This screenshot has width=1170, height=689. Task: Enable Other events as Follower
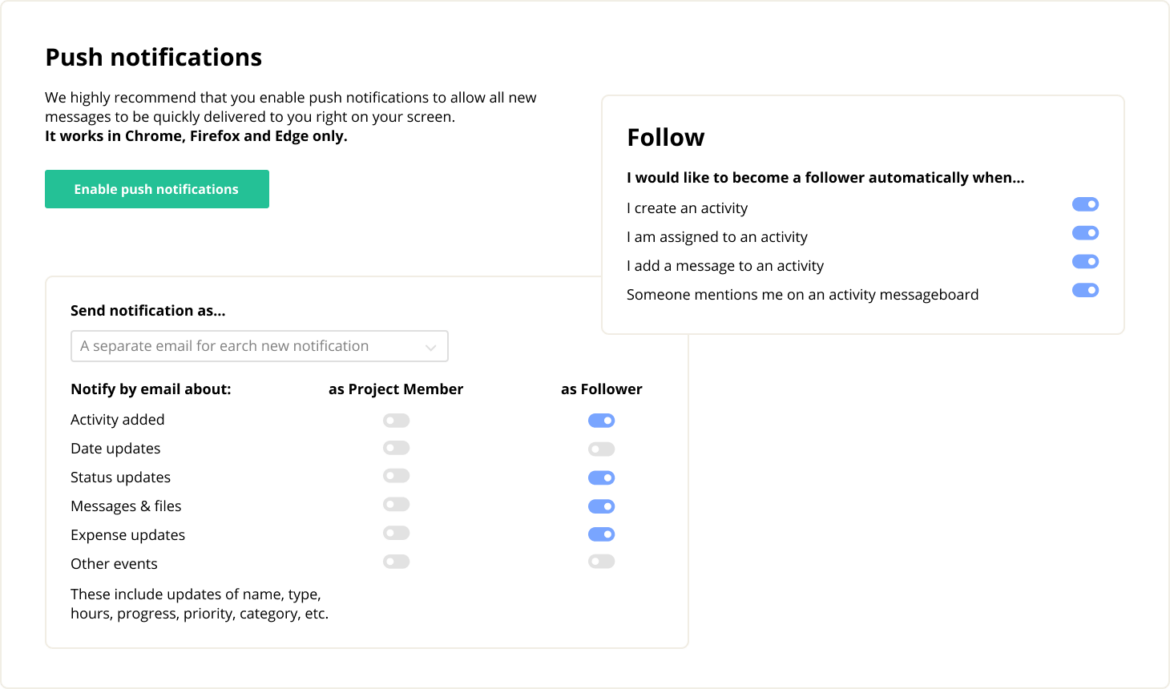pos(601,562)
